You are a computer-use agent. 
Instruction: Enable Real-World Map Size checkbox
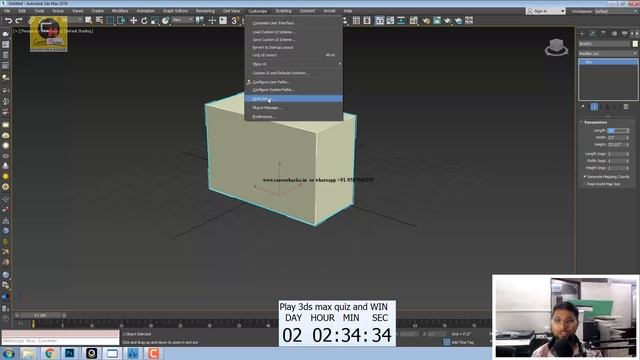pos(585,184)
